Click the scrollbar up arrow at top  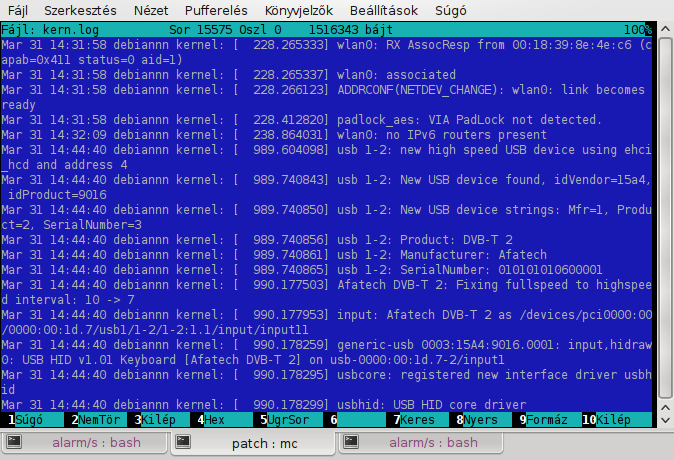(665, 29)
